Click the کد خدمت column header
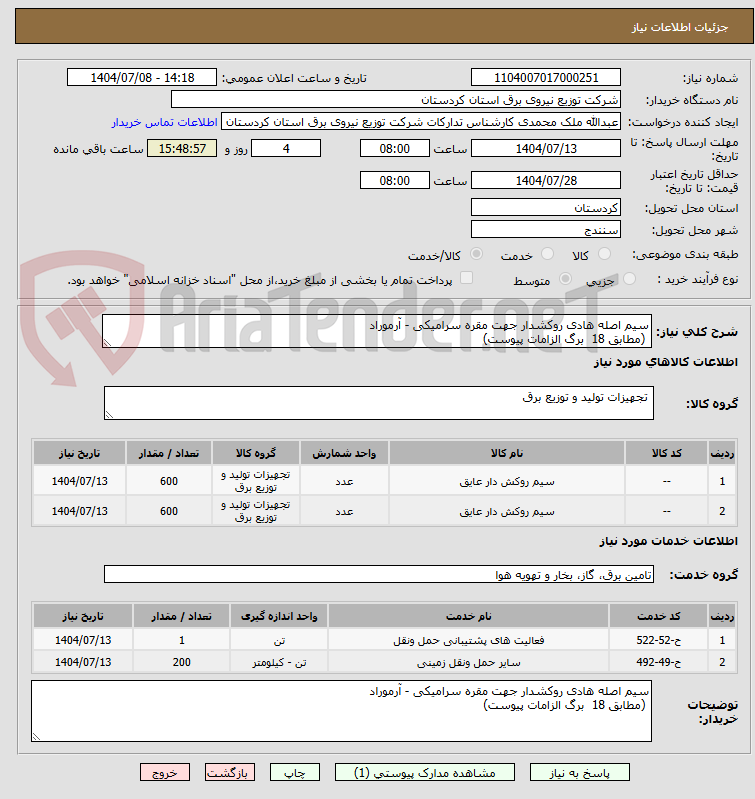Image resolution: width=755 pixels, height=799 pixels. pos(658,616)
